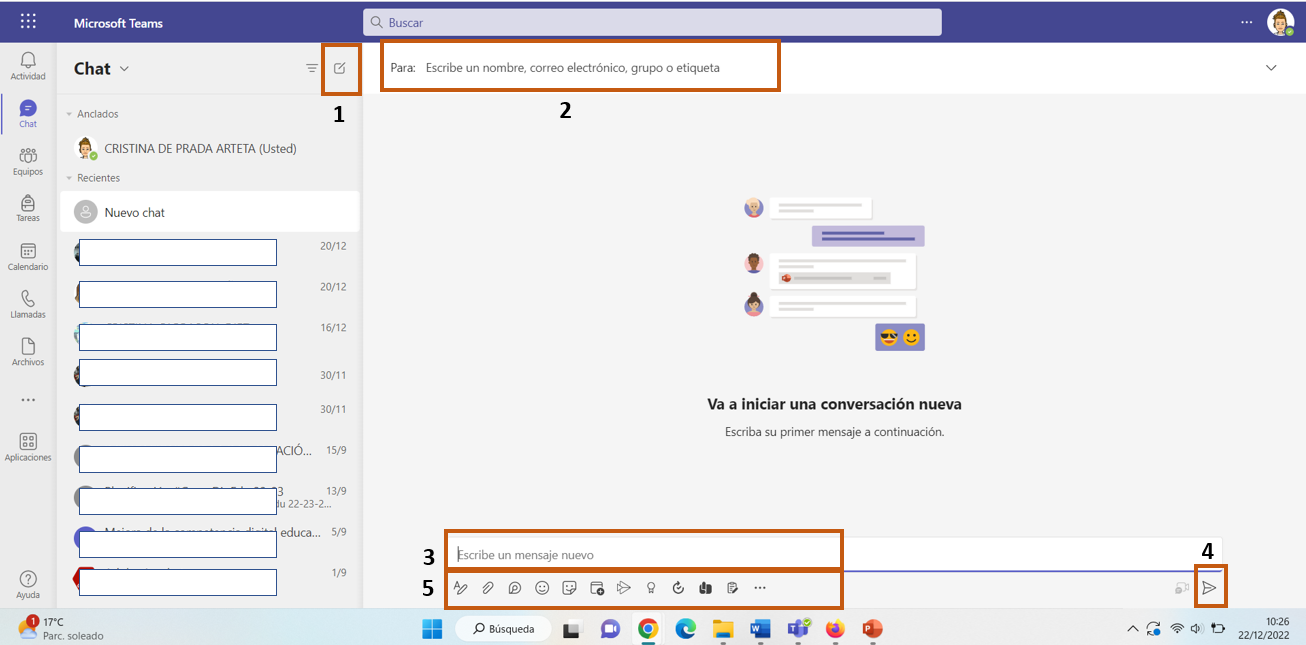Open the Llamadas section
Viewport: 1306px width, 645px height.
(x=28, y=304)
